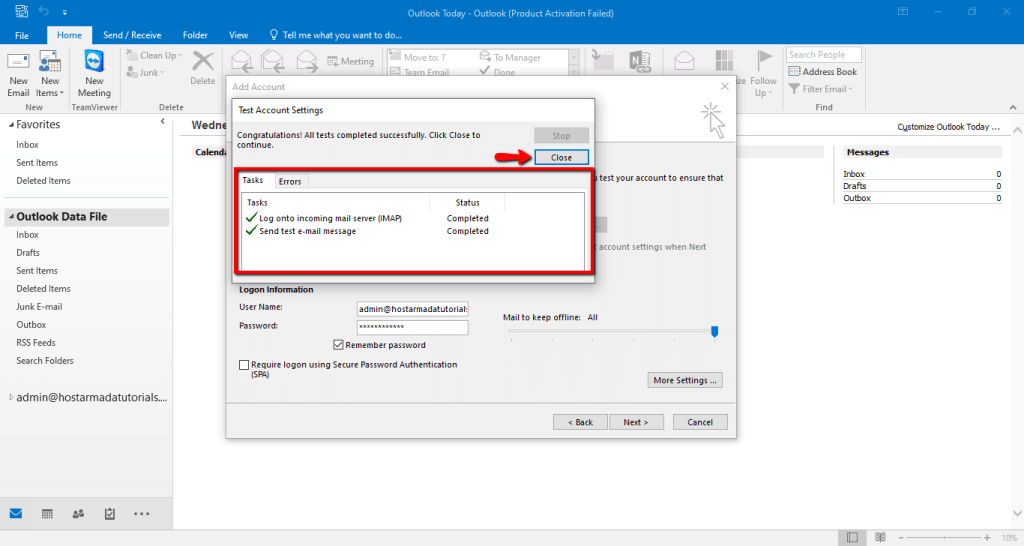The width and height of the screenshot is (1024, 546).
Task: Select Inbox under Favorites
Action: (x=27, y=144)
